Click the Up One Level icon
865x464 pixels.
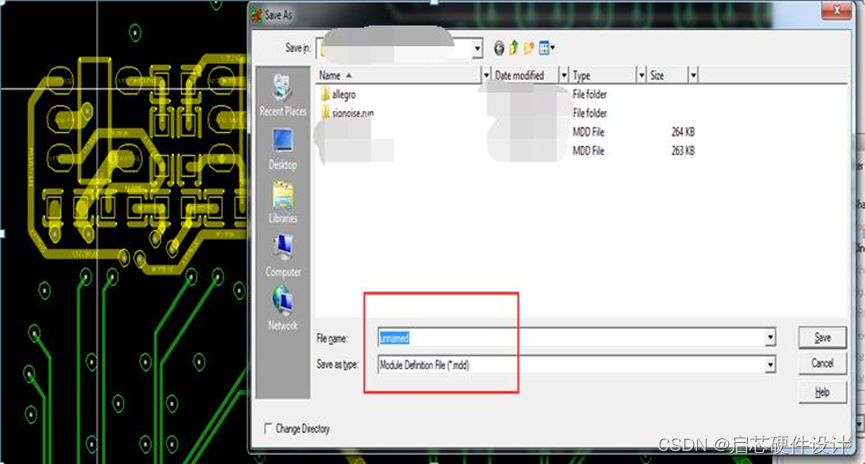point(514,47)
